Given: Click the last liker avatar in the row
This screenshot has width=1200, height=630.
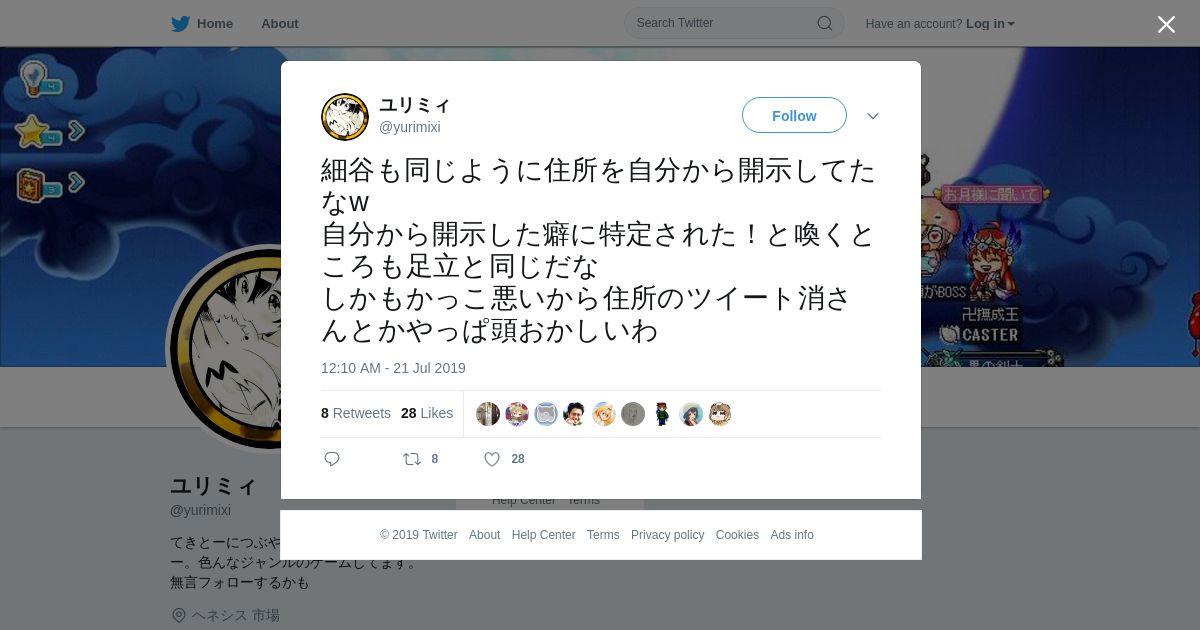Looking at the screenshot, I should tap(720, 414).
